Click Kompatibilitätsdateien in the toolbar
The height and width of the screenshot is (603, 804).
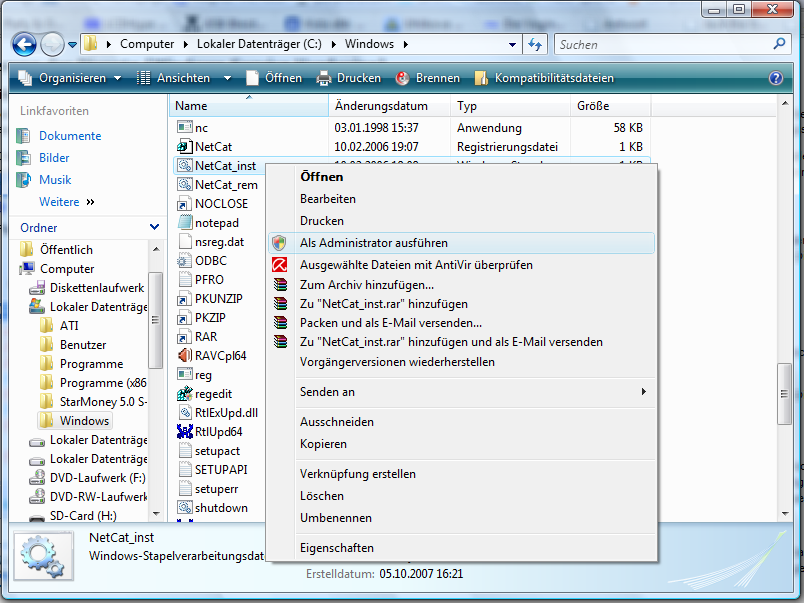[x=545, y=78]
